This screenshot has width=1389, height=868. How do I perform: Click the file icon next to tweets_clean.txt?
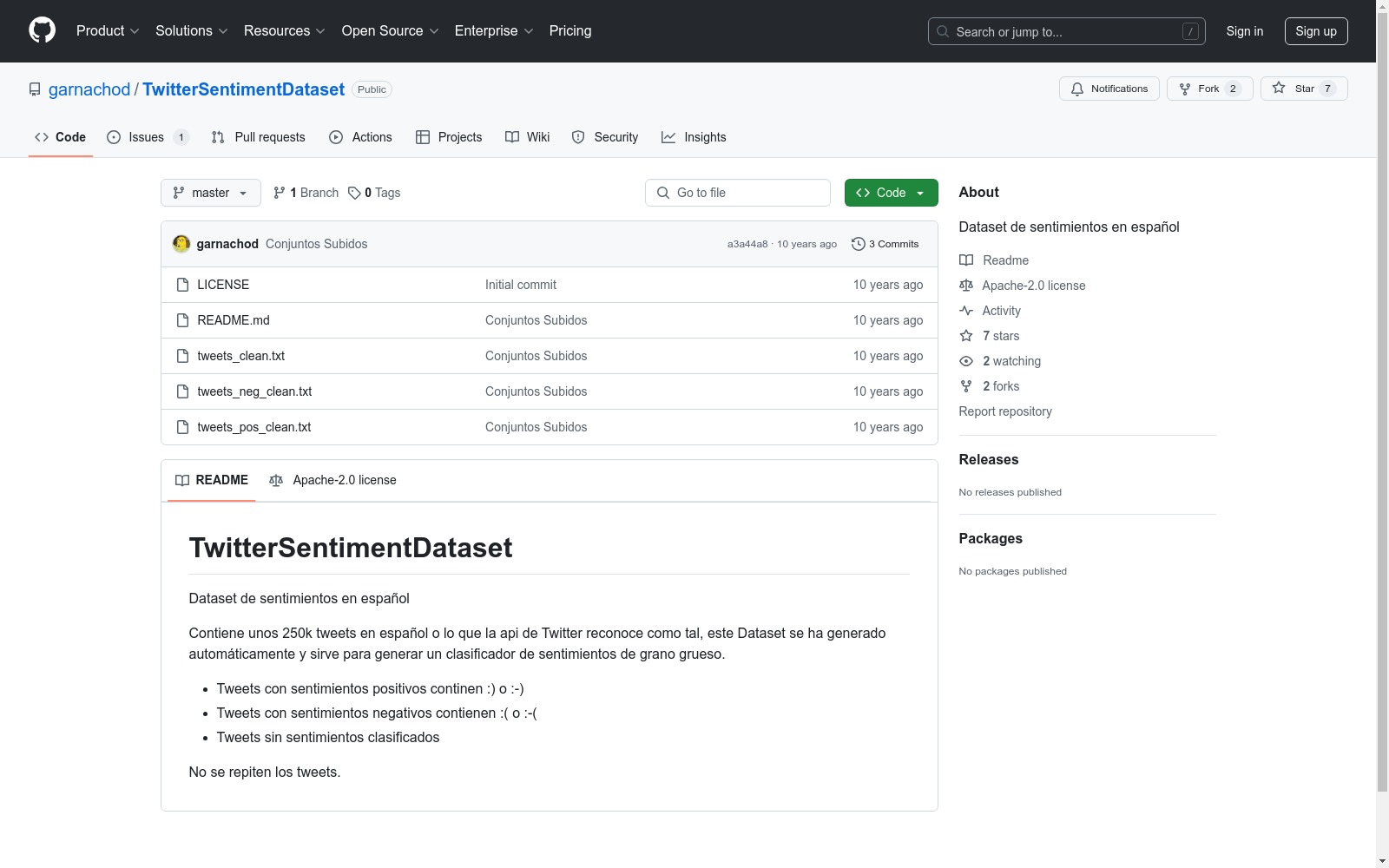coord(182,356)
